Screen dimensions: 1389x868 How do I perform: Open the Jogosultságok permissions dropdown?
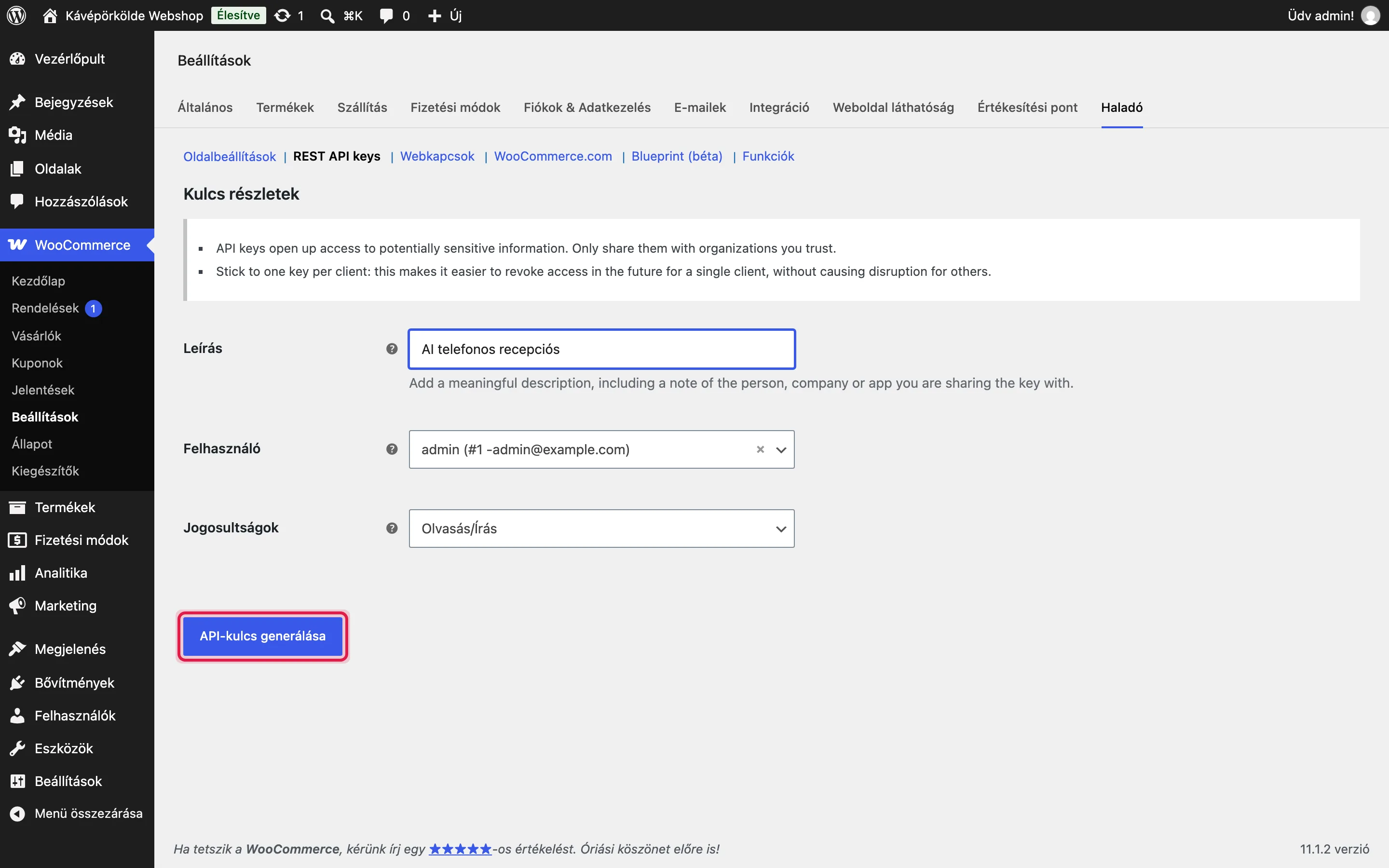click(601, 528)
